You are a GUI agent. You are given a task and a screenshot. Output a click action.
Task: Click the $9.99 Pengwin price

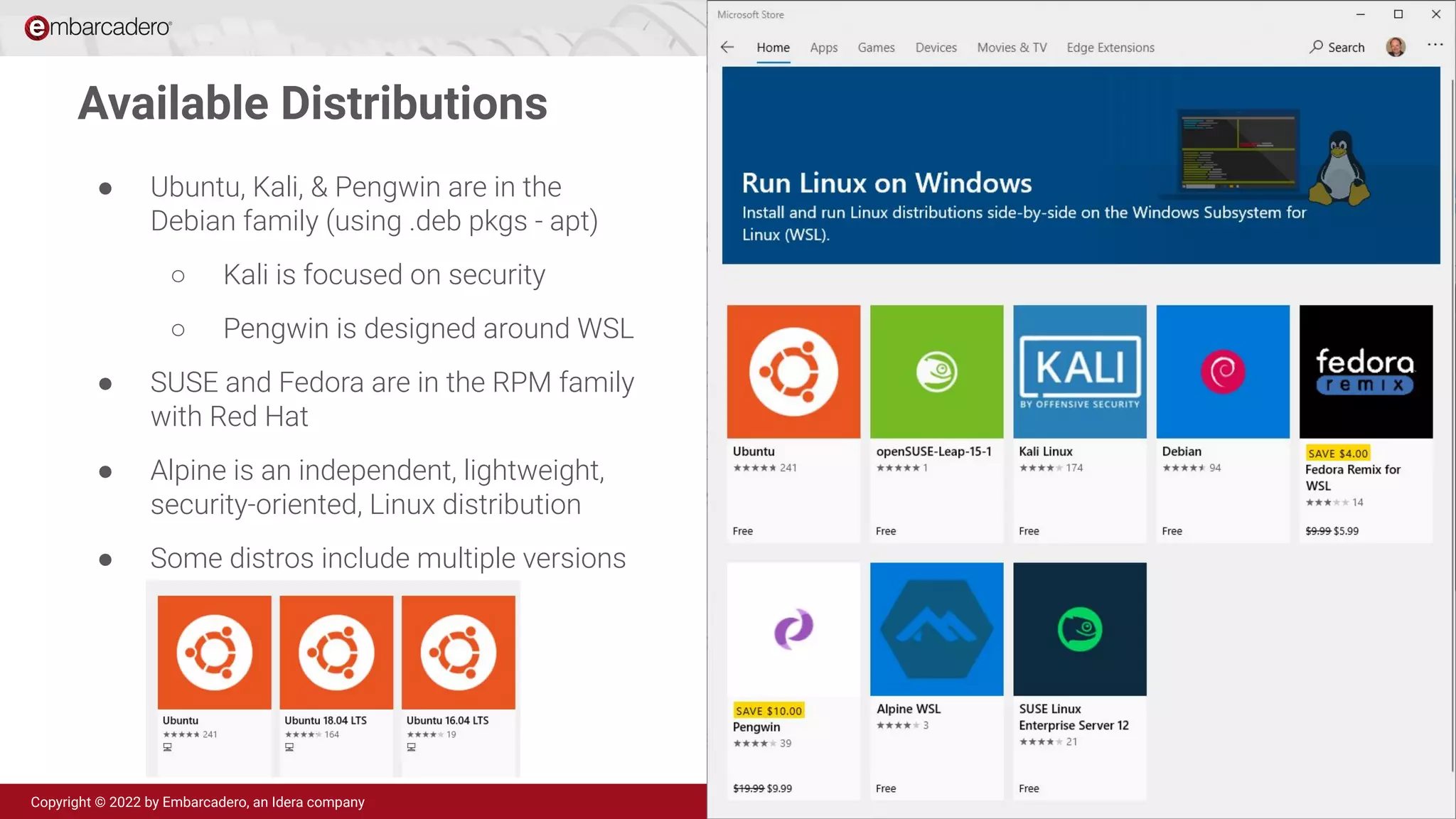pyautogui.click(x=779, y=788)
